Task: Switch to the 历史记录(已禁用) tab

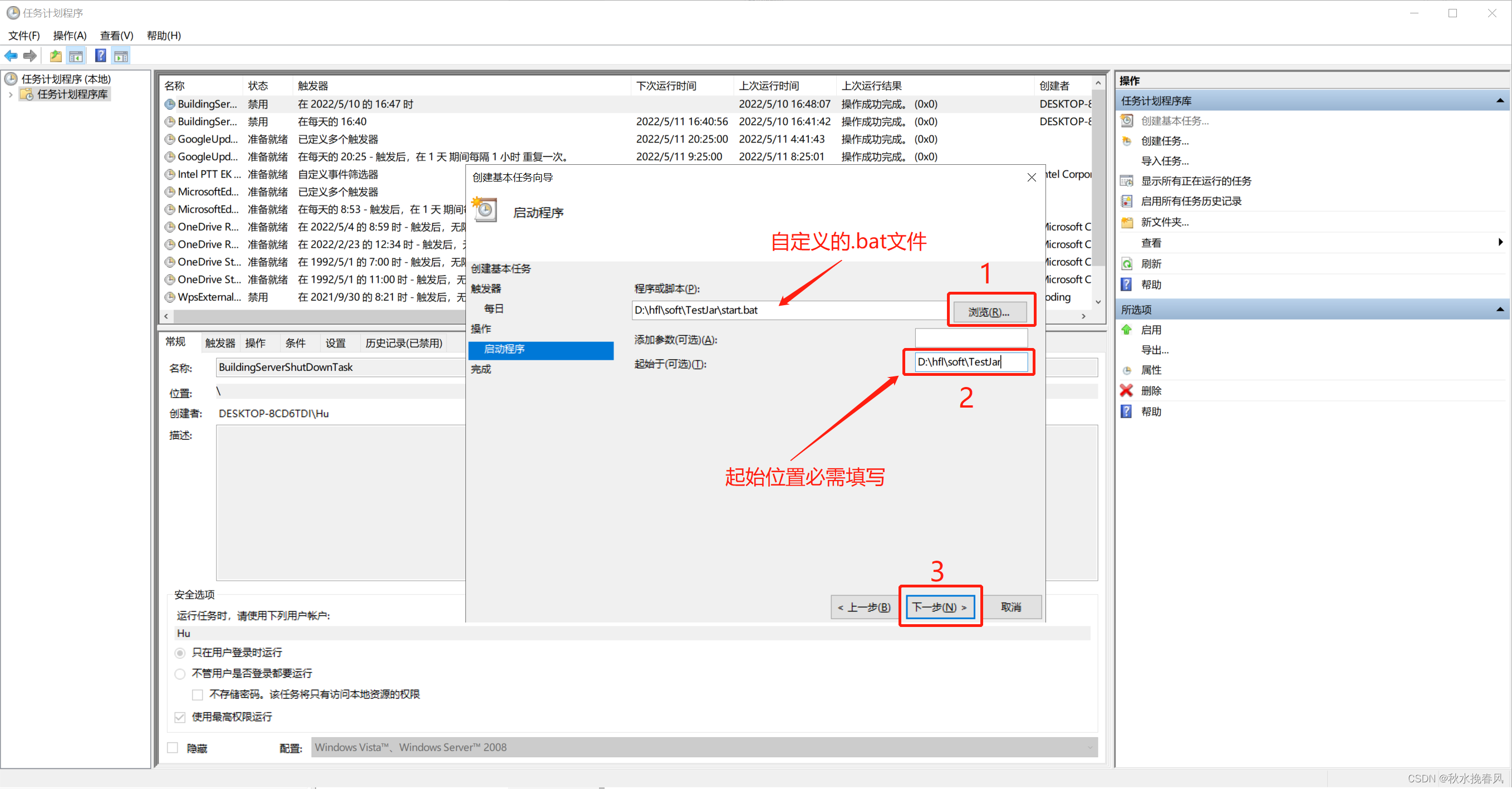Action: tap(404, 344)
